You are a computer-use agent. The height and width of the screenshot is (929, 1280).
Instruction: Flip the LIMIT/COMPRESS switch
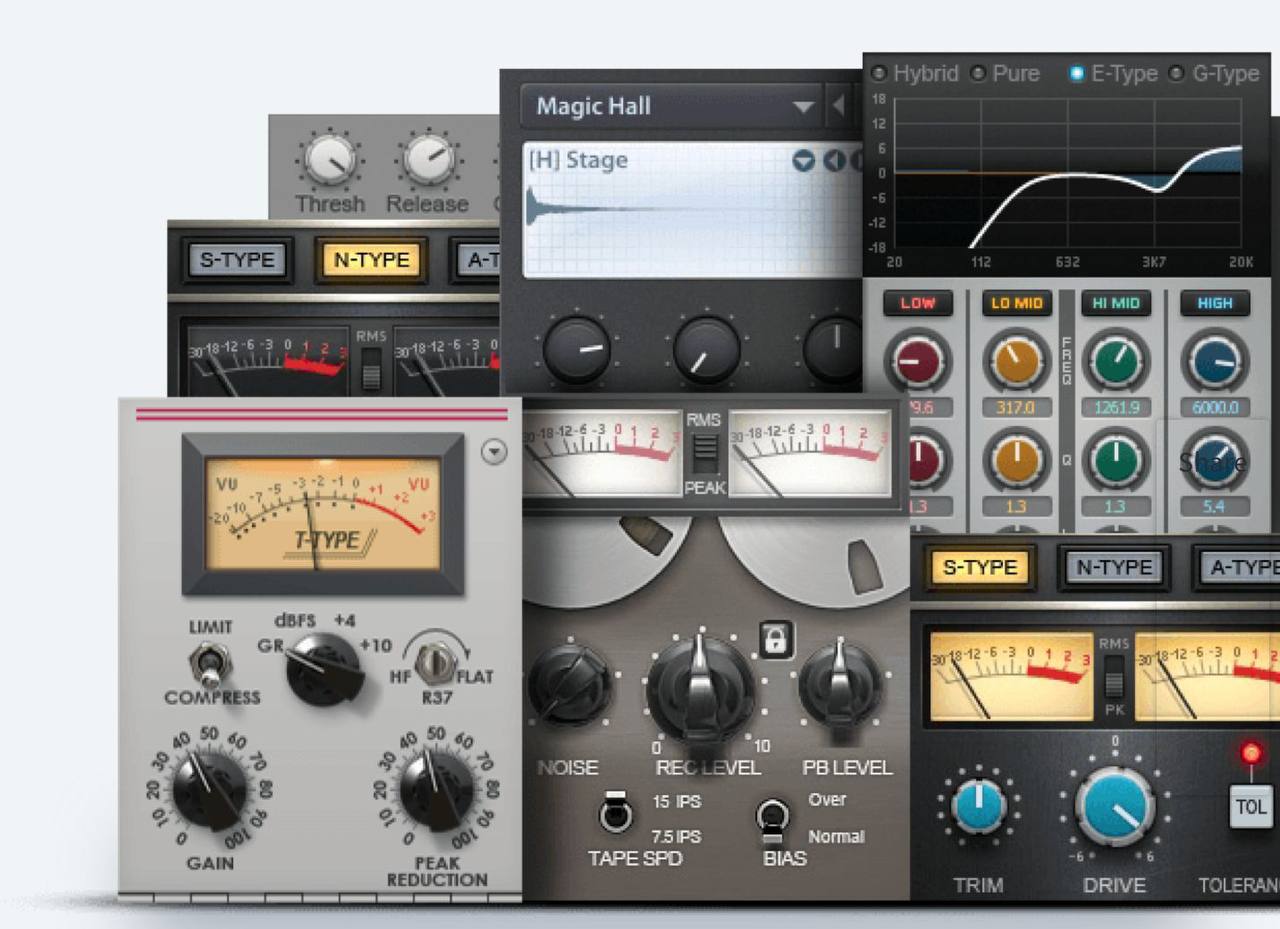[x=211, y=662]
